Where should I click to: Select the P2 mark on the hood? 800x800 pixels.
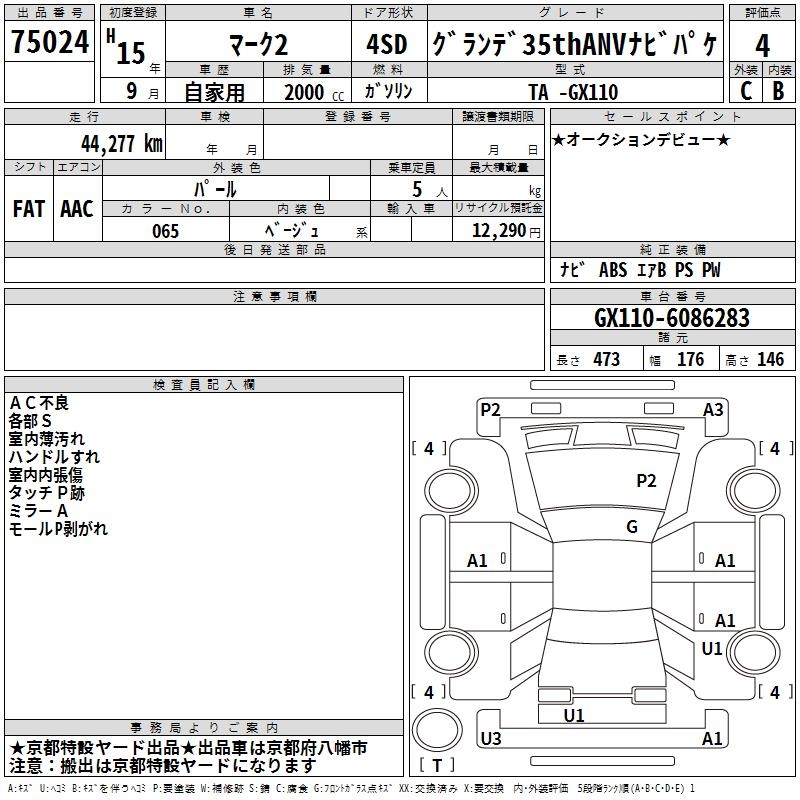pos(646,481)
